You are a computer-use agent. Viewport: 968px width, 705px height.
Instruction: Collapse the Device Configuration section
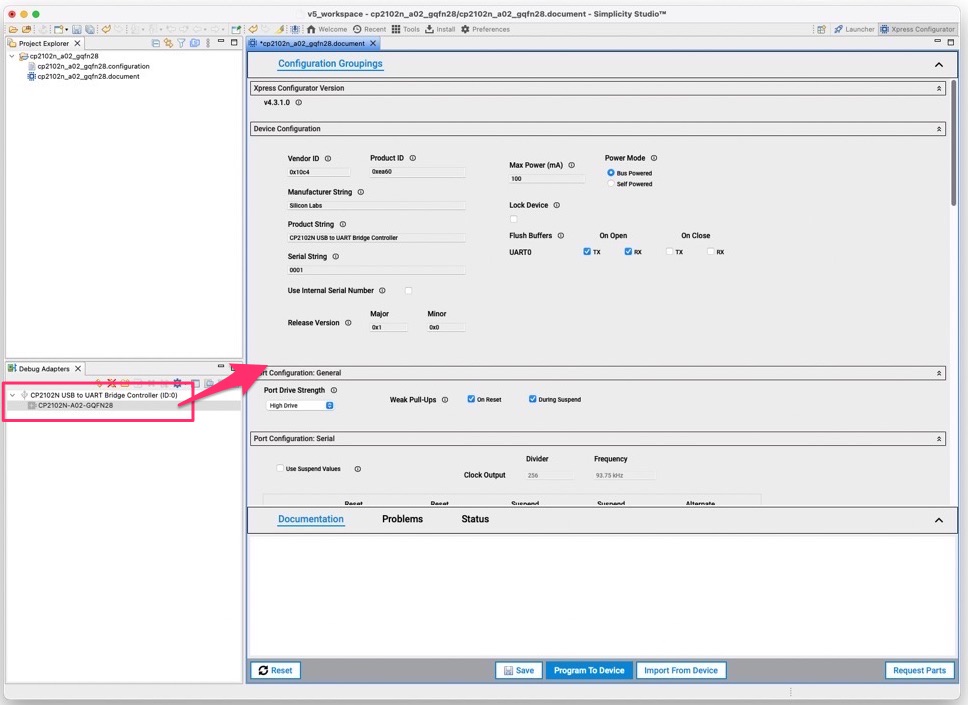[938, 129]
